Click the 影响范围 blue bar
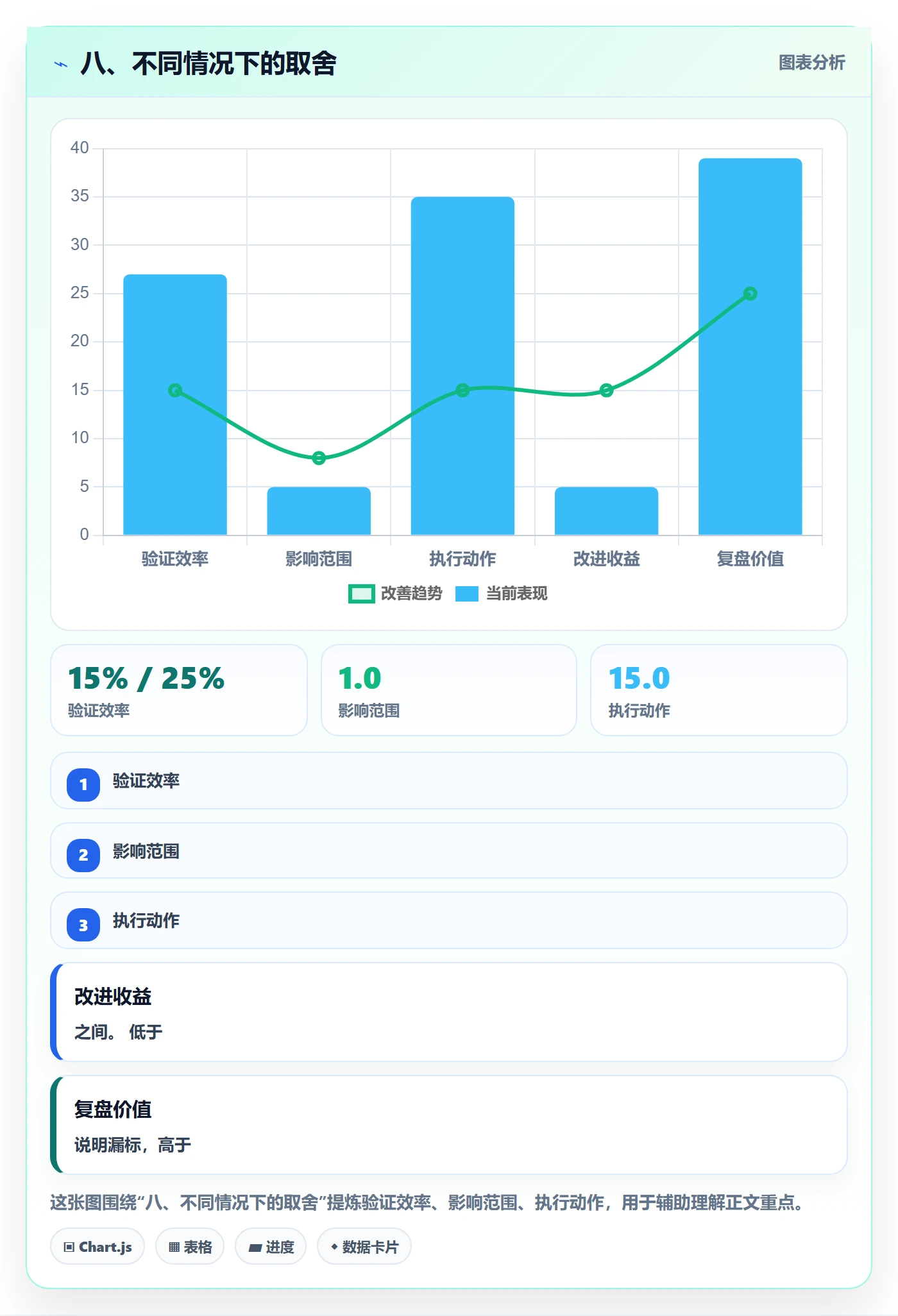Viewport: 898px width, 1316px height. [x=319, y=511]
